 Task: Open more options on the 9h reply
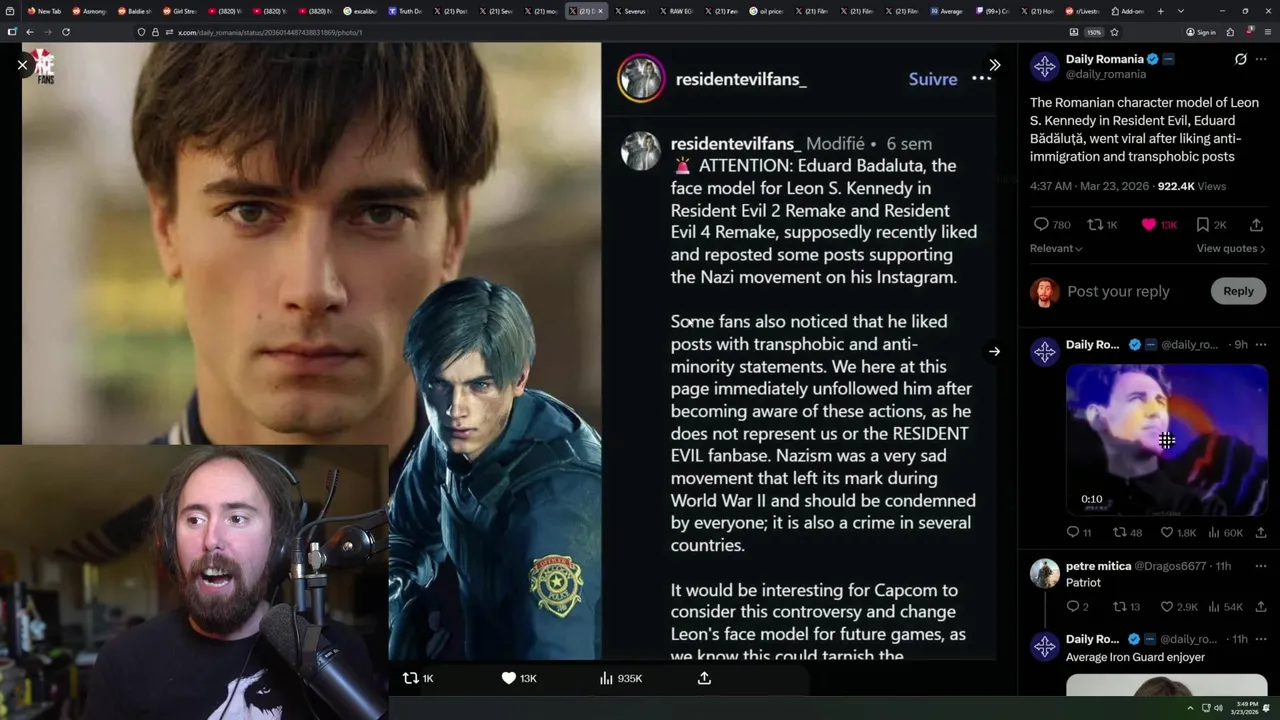(x=1261, y=344)
